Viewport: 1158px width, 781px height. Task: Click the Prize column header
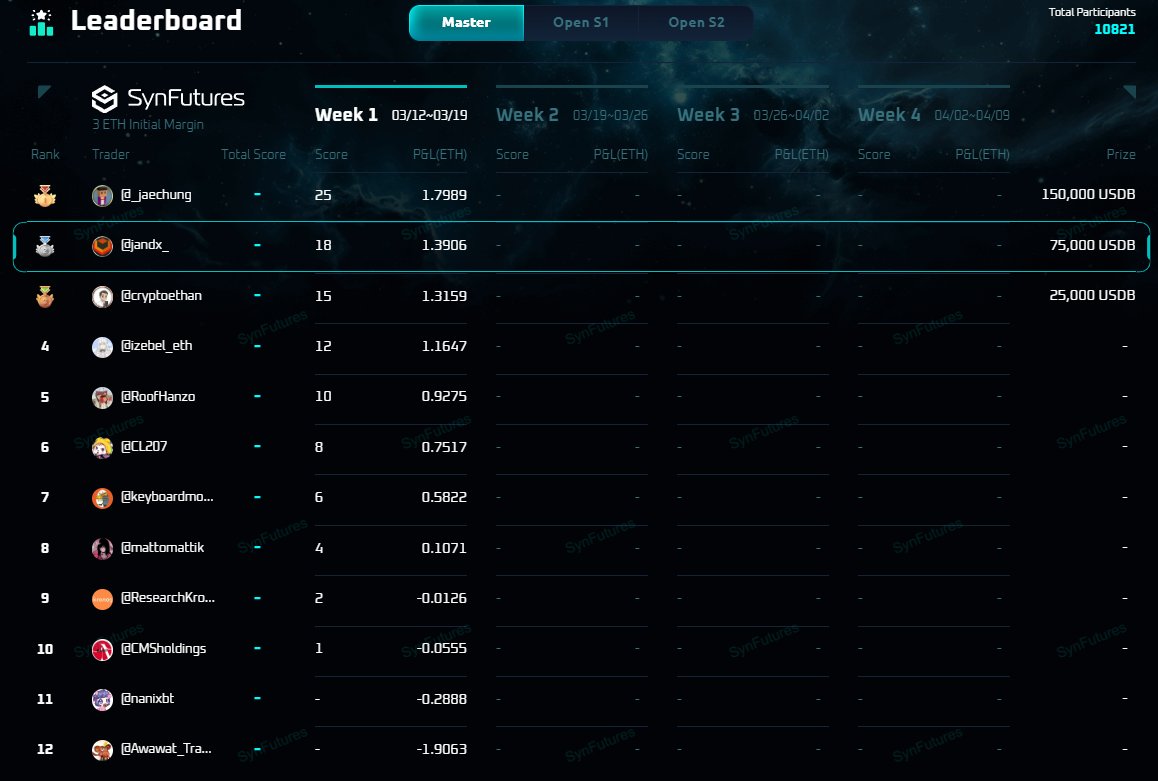pyautogui.click(x=1121, y=154)
